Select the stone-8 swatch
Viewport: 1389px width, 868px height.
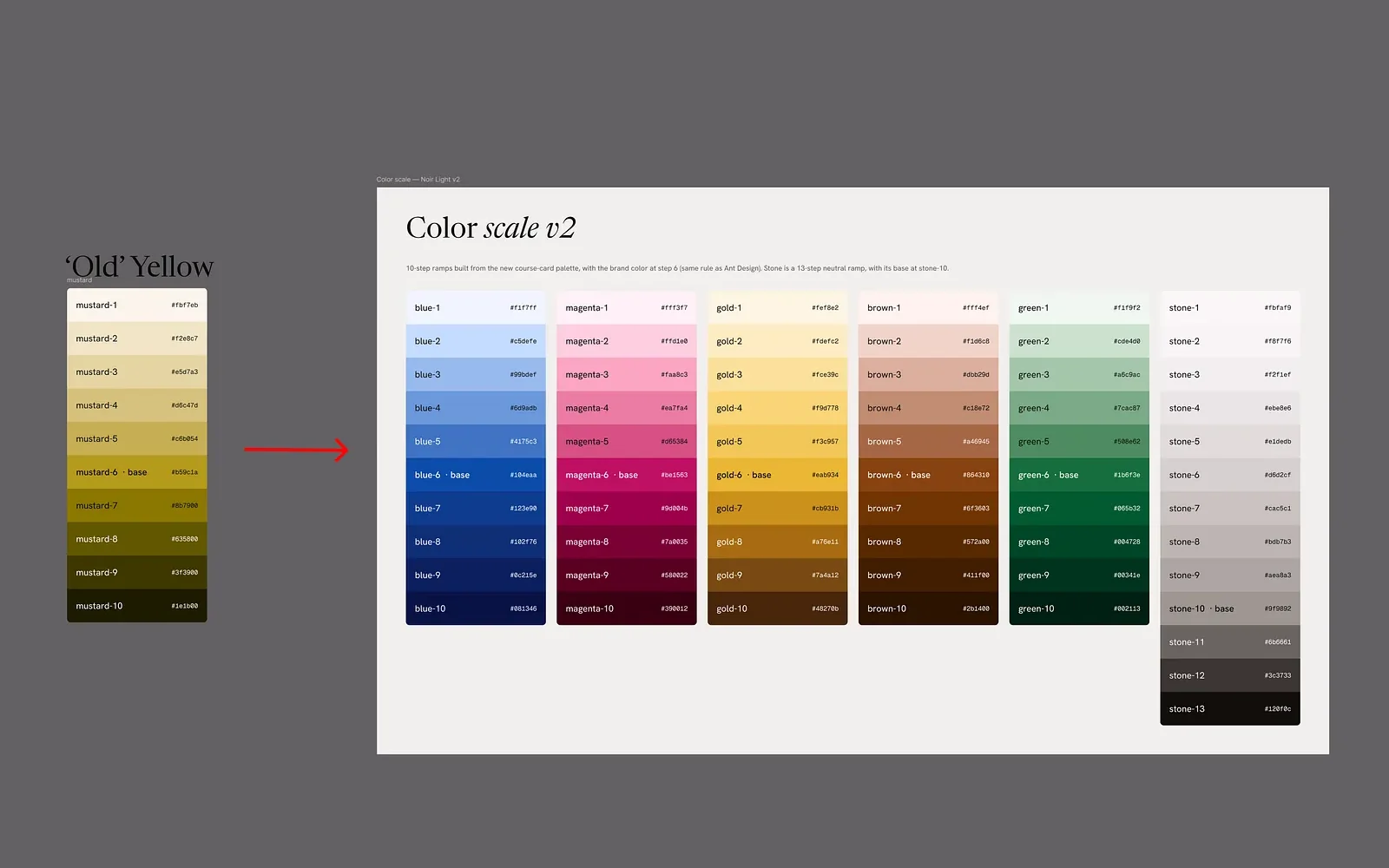[x=1230, y=542]
